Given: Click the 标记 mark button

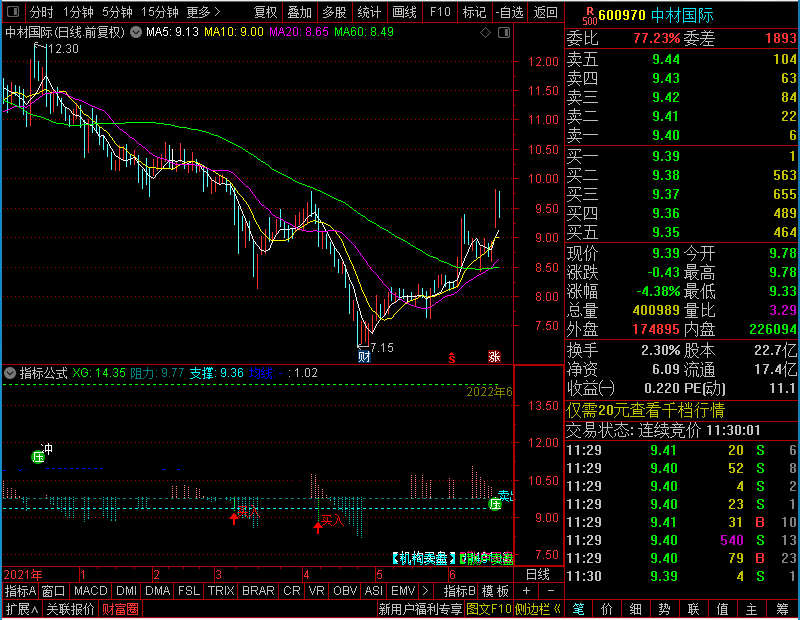Looking at the screenshot, I should [x=474, y=12].
